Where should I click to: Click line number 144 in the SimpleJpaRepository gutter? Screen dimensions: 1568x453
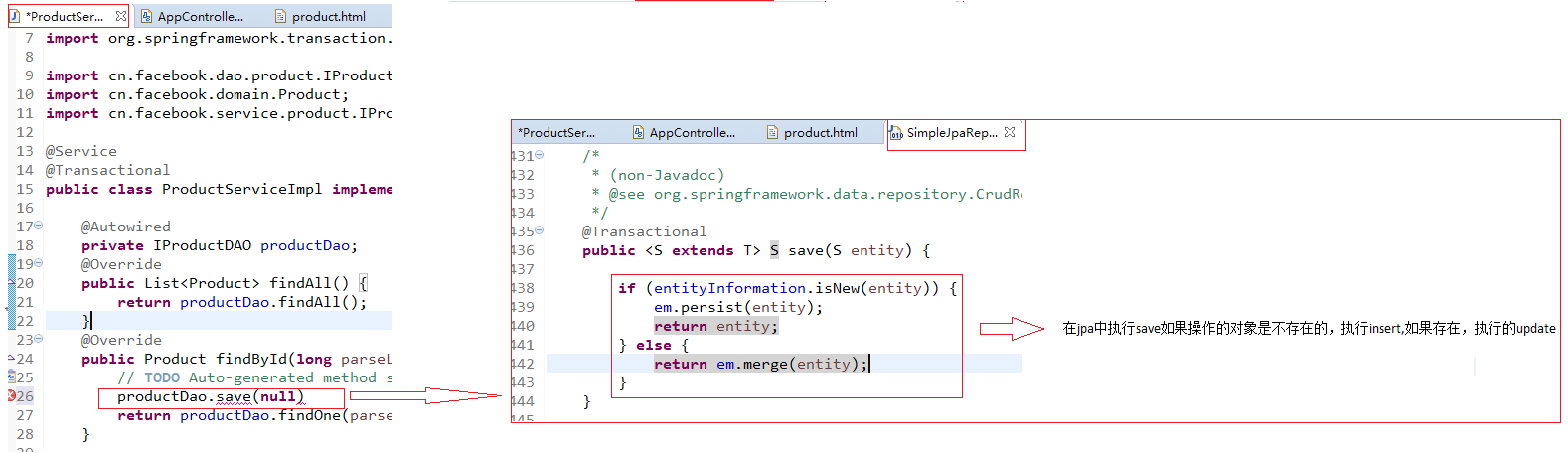[523, 401]
